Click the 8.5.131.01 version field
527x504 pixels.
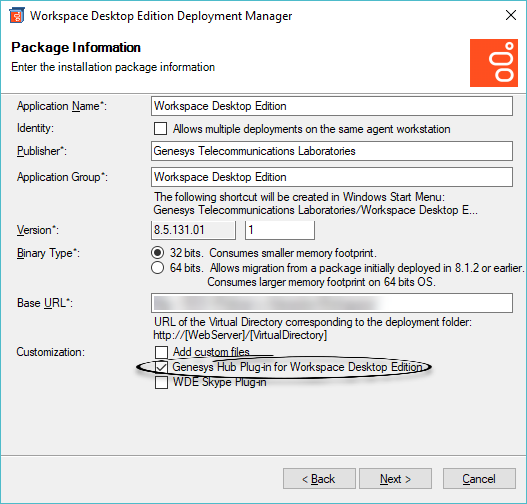(193, 230)
